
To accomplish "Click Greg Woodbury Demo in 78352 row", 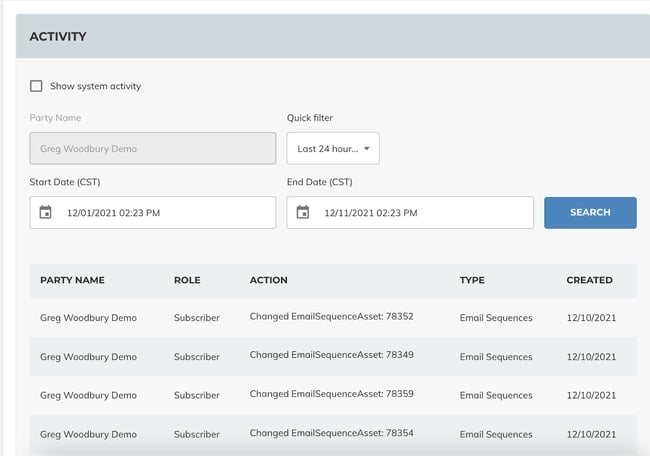I will click(88, 318).
